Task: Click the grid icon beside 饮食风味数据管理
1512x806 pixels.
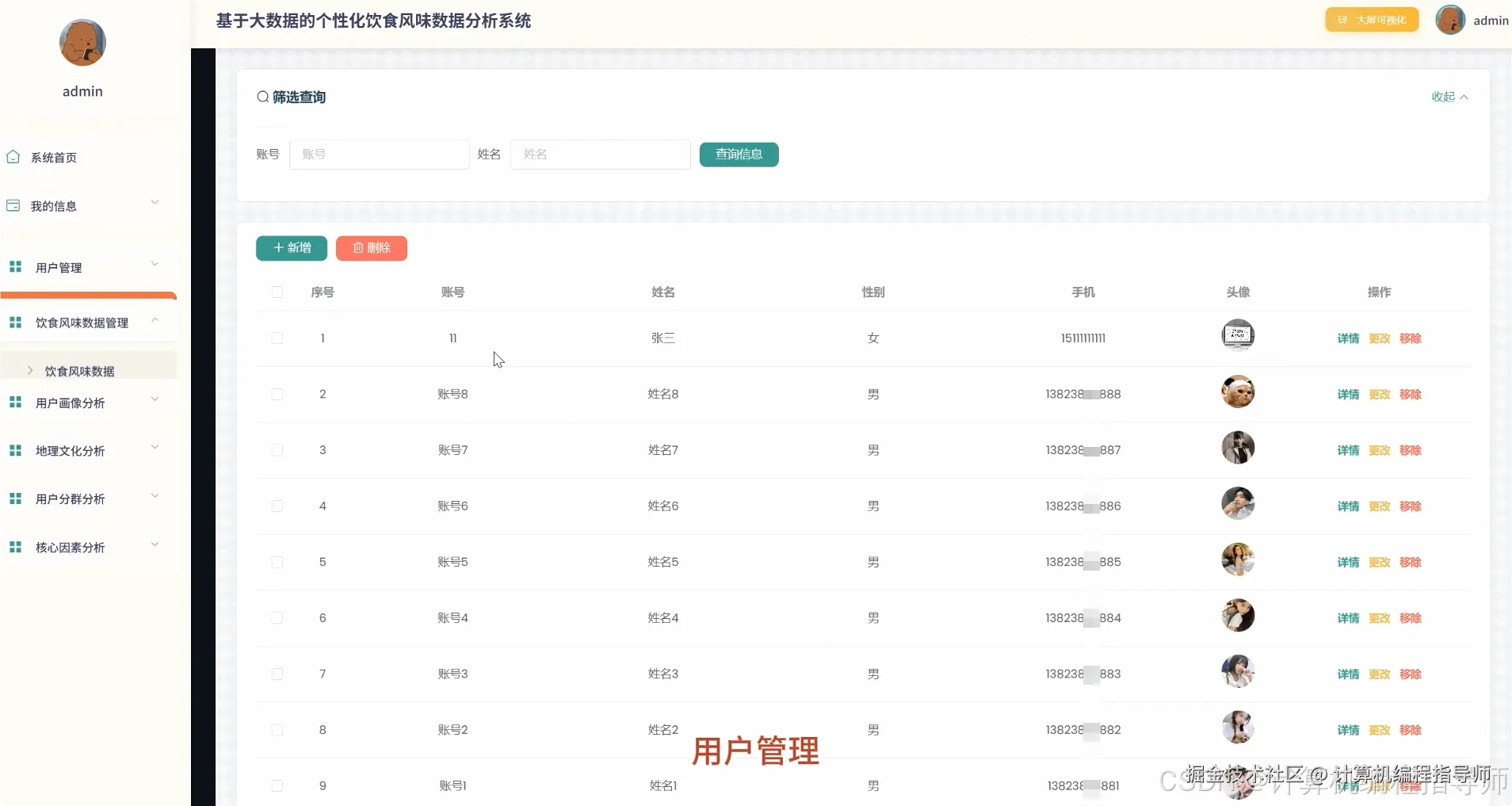Action: (x=15, y=323)
